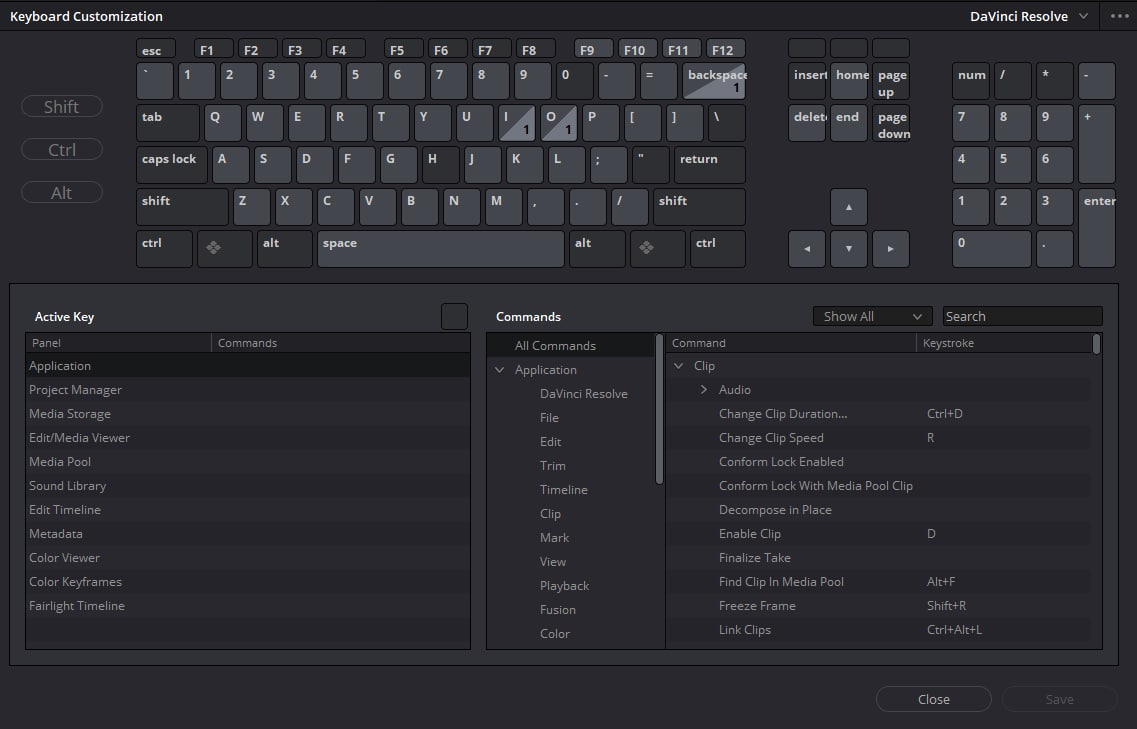Click the space bar on virtual keyboard
Image resolution: width=1137 pixels, height=729 pixels.
click(441, 249)
